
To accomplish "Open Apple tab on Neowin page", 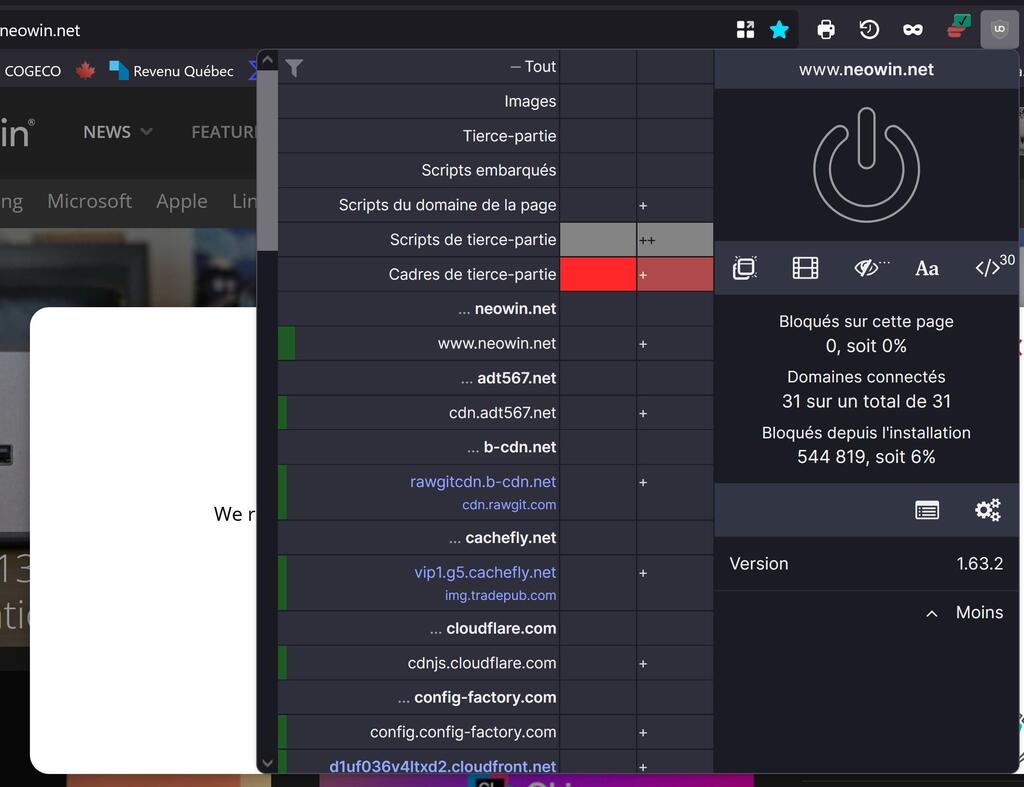I will pos(182,201).
